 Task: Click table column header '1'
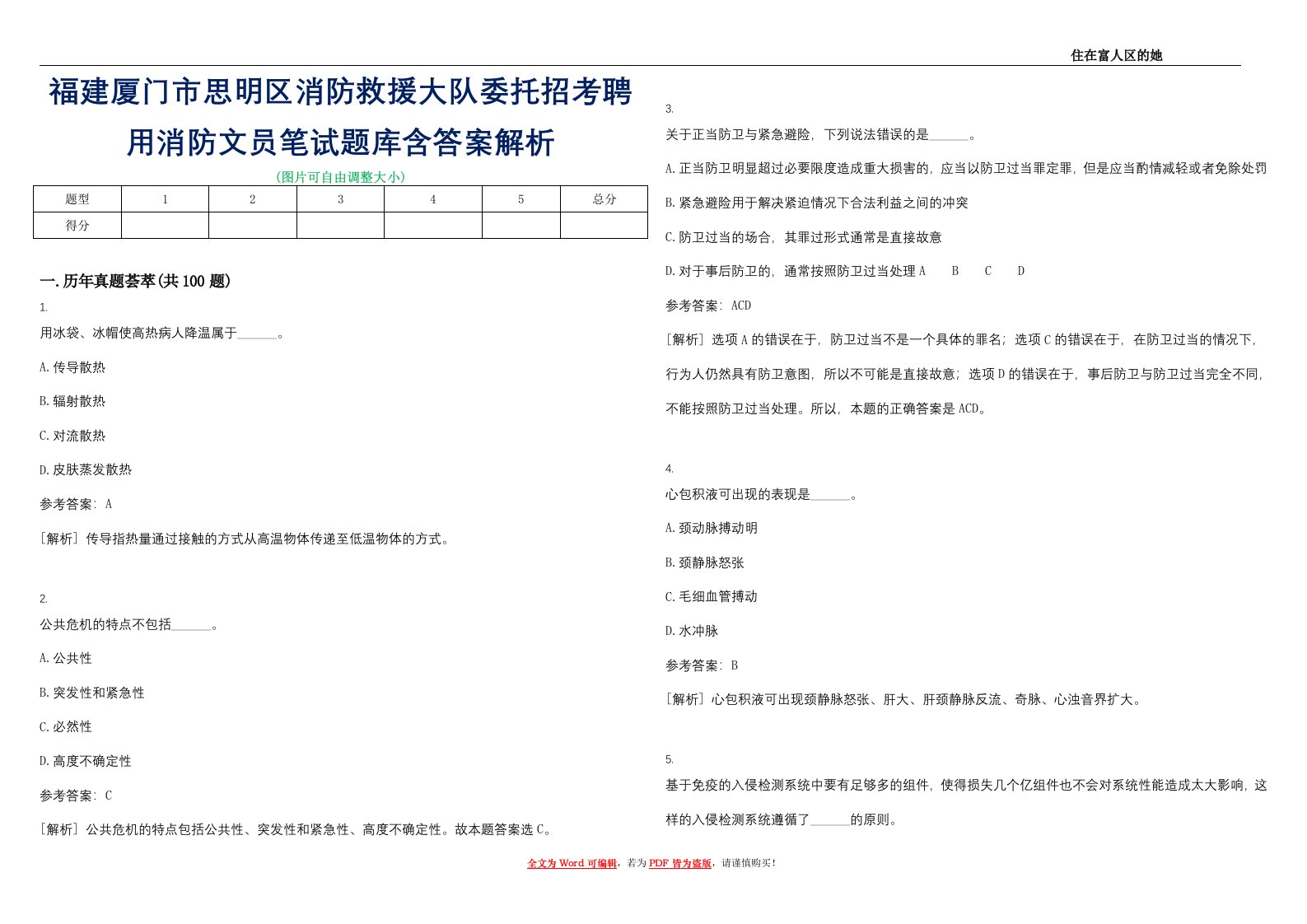(x=165, y=199)
